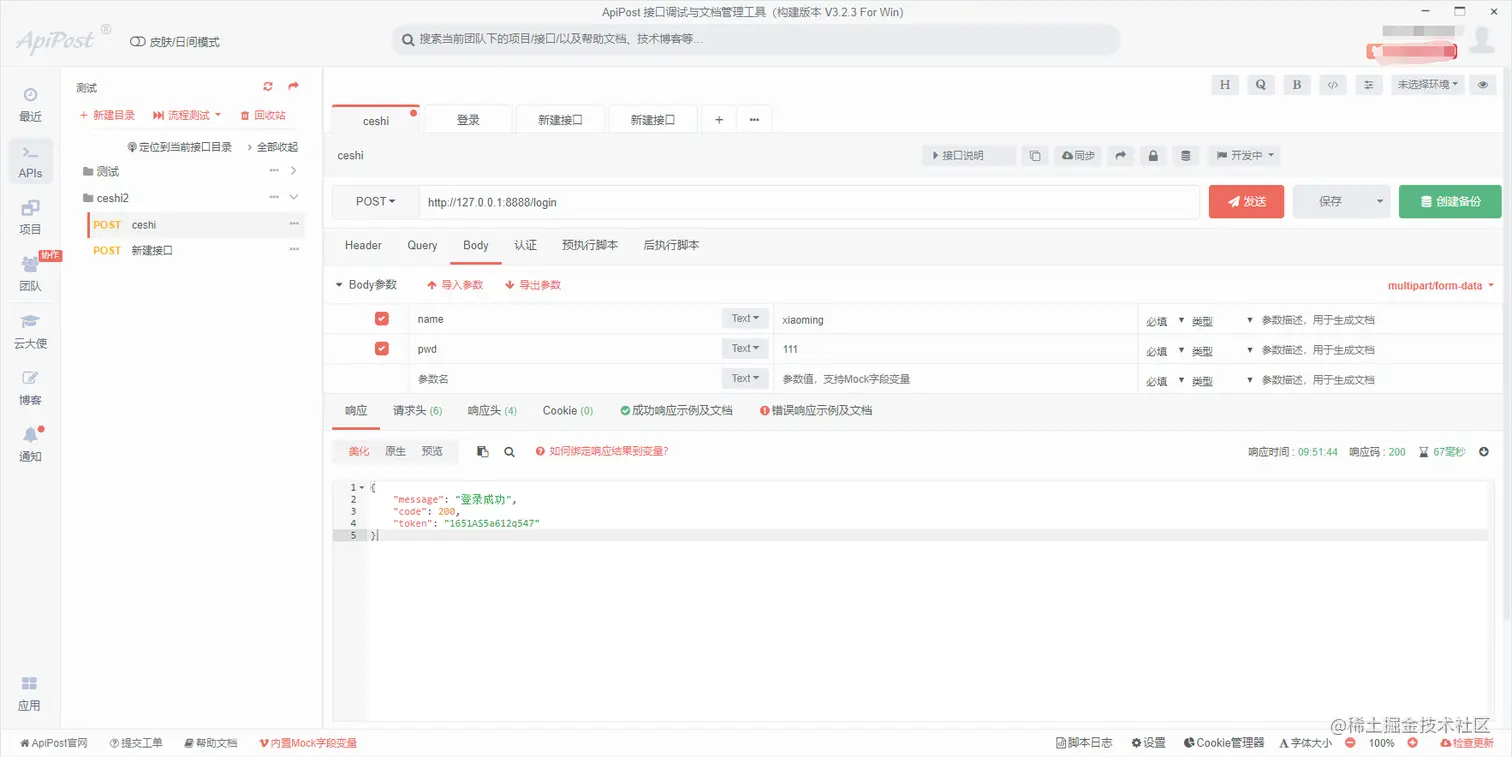Open the 云大使 sidebar icon
Viewport: 1512px width, 757px height.
pos(30,331)
